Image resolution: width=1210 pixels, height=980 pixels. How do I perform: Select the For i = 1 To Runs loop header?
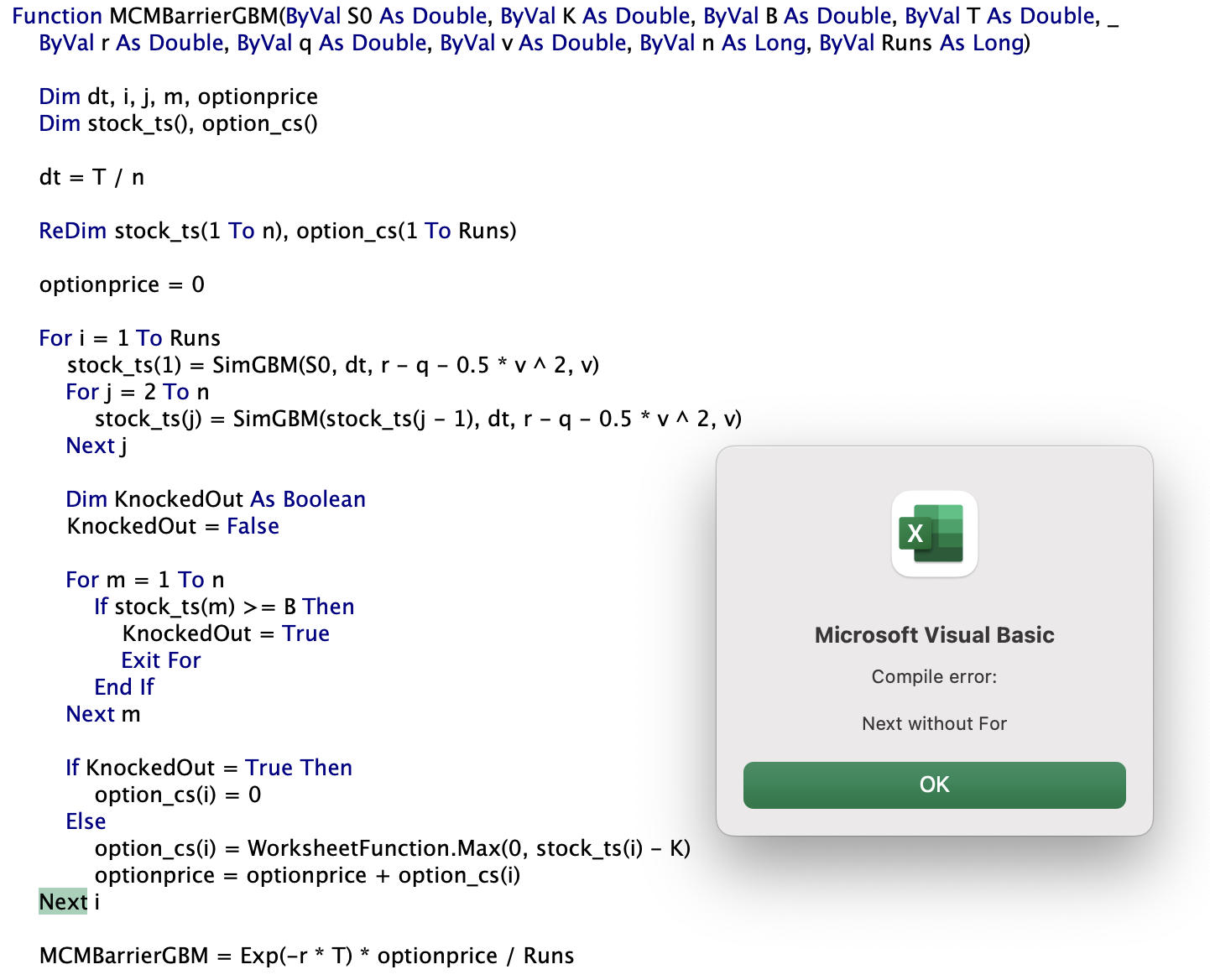coord(129,337)
